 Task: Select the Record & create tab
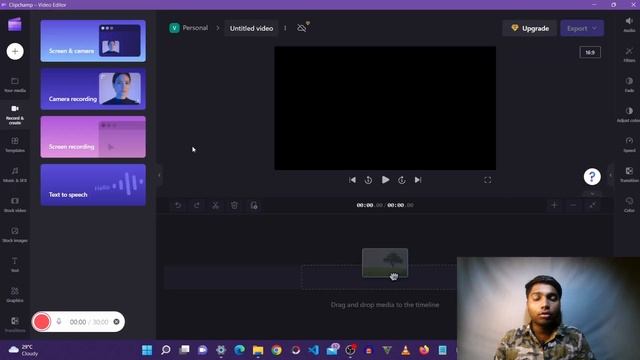pyautogui.click(x=15, y=115)
